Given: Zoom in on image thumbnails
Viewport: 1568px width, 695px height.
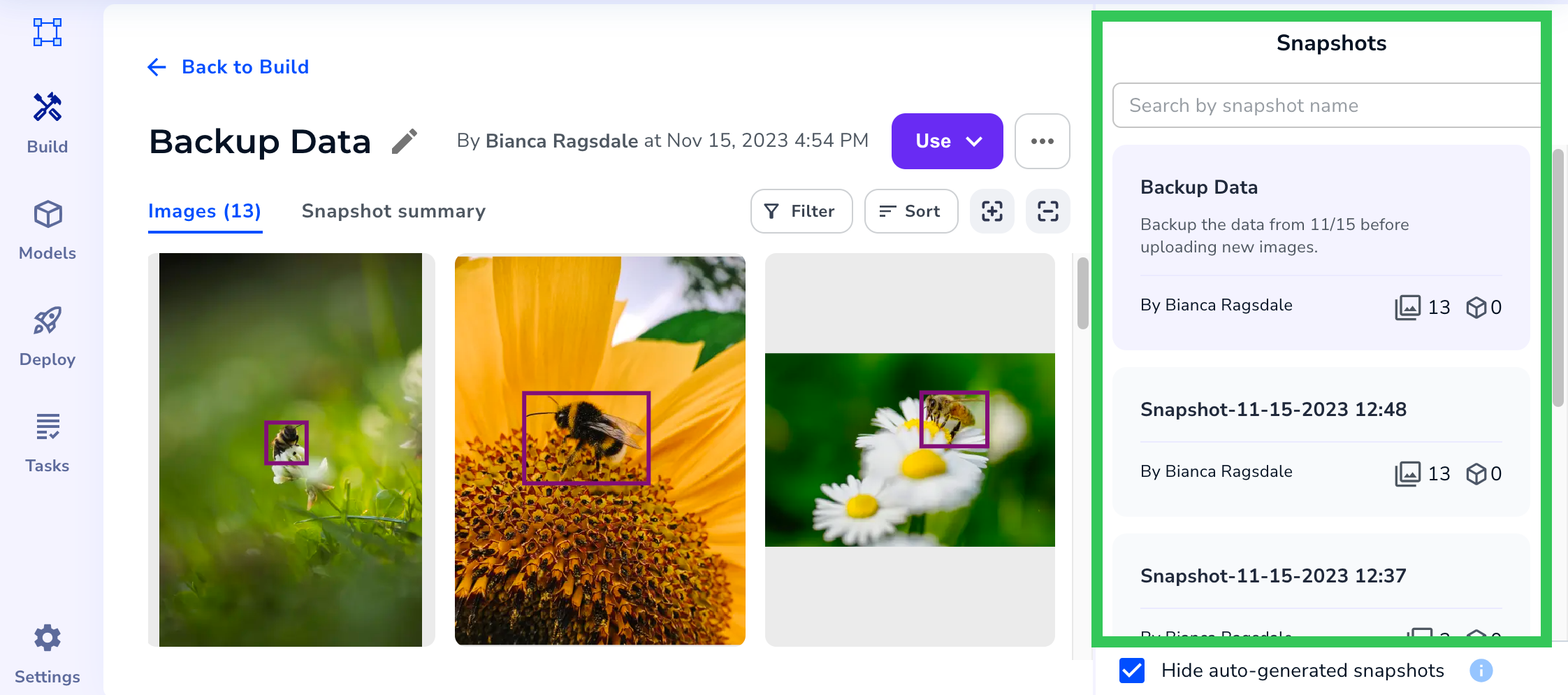Looking at the screenshot, I should [x=992, y=211].
